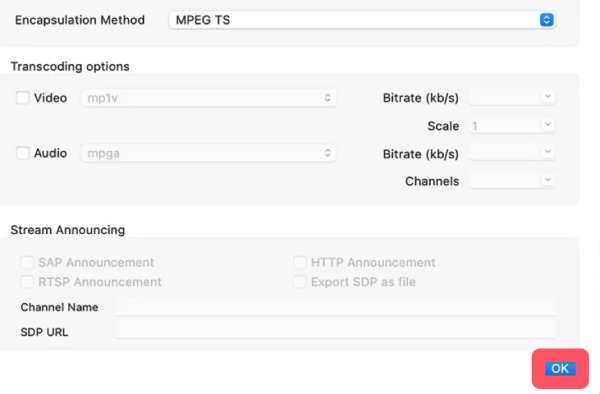600x394 pixels.
Task: Open the mpga audio codec dropdown
Action: point(209,153)
